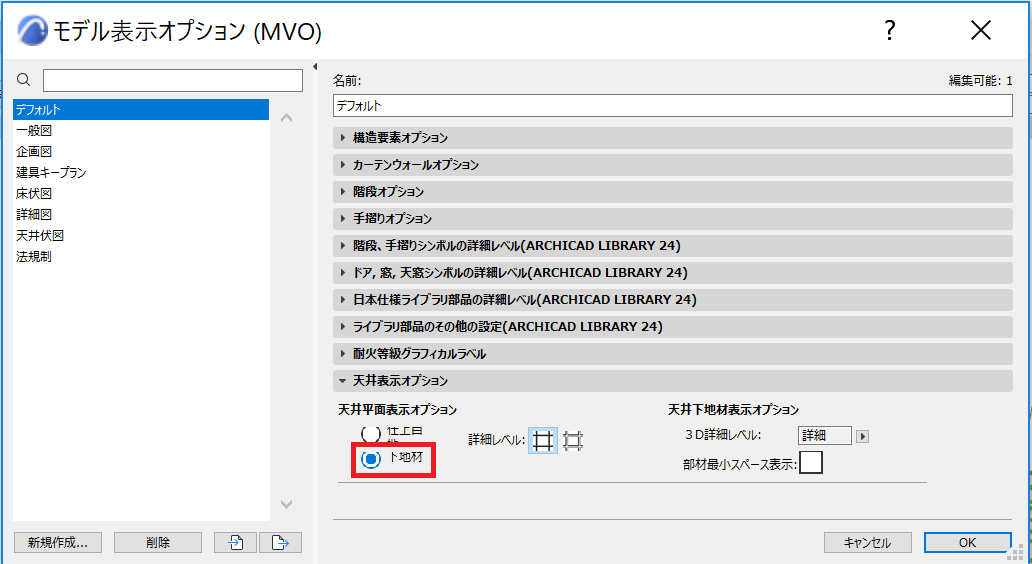Open the 3D詳細レベル dropdown showing 詳細
This screenshot has width=1032, height=564.
825,436
